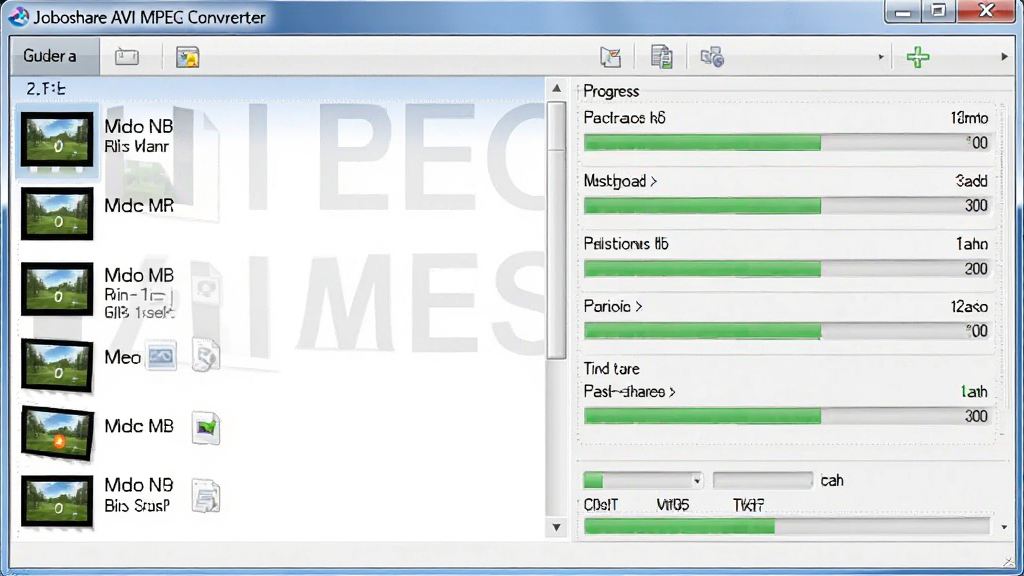Click the Guder a toolbar button
1024x576 pixels.
[x=55, y=56]
